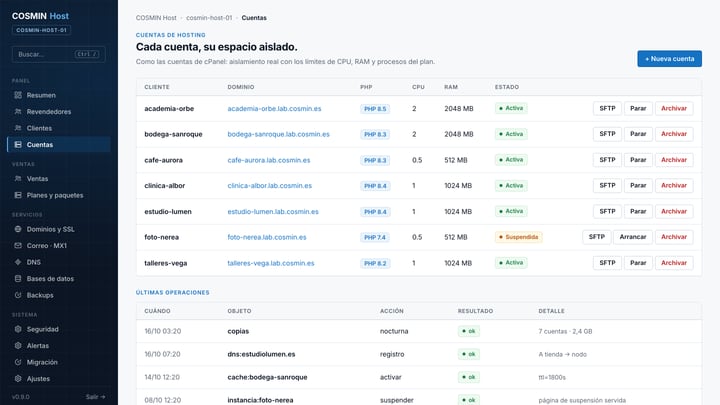The width and height of the screenshot is (720, 405).
Task: Open estudio-lumen.lab.cosmin.es domain link
Action: click(273, 211)
